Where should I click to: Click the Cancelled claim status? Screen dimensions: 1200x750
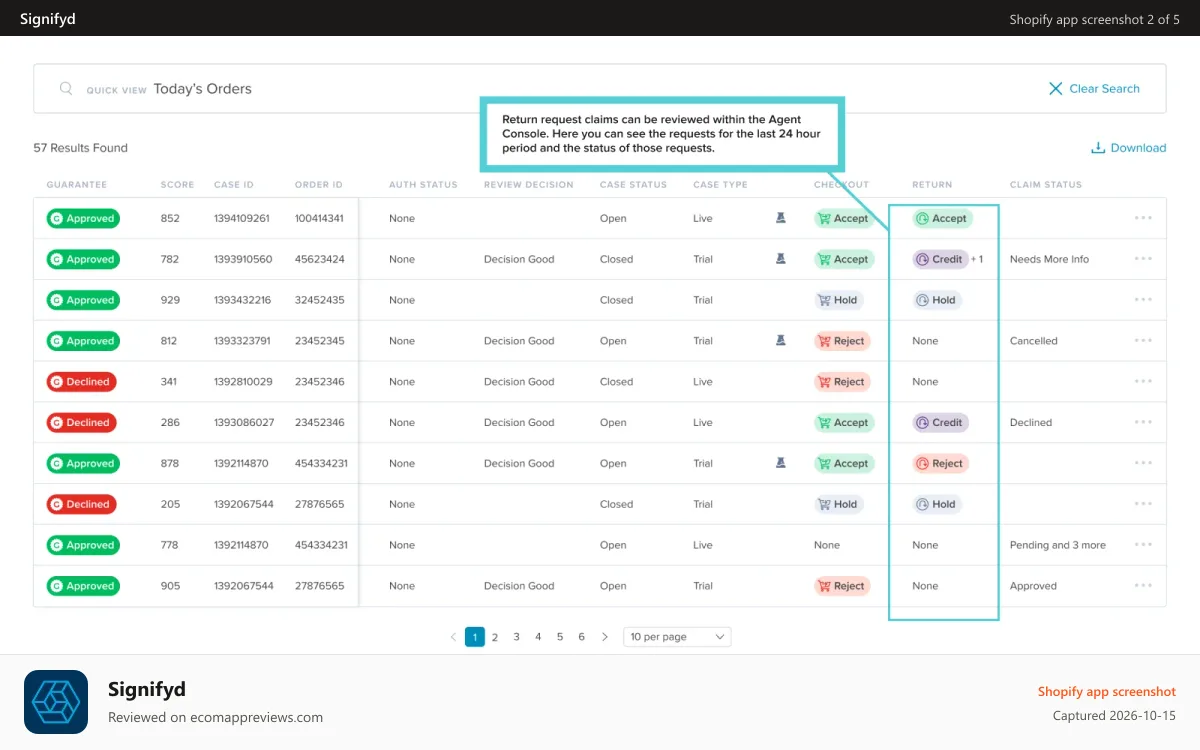pyautogui.click(x=1034, y=341)
